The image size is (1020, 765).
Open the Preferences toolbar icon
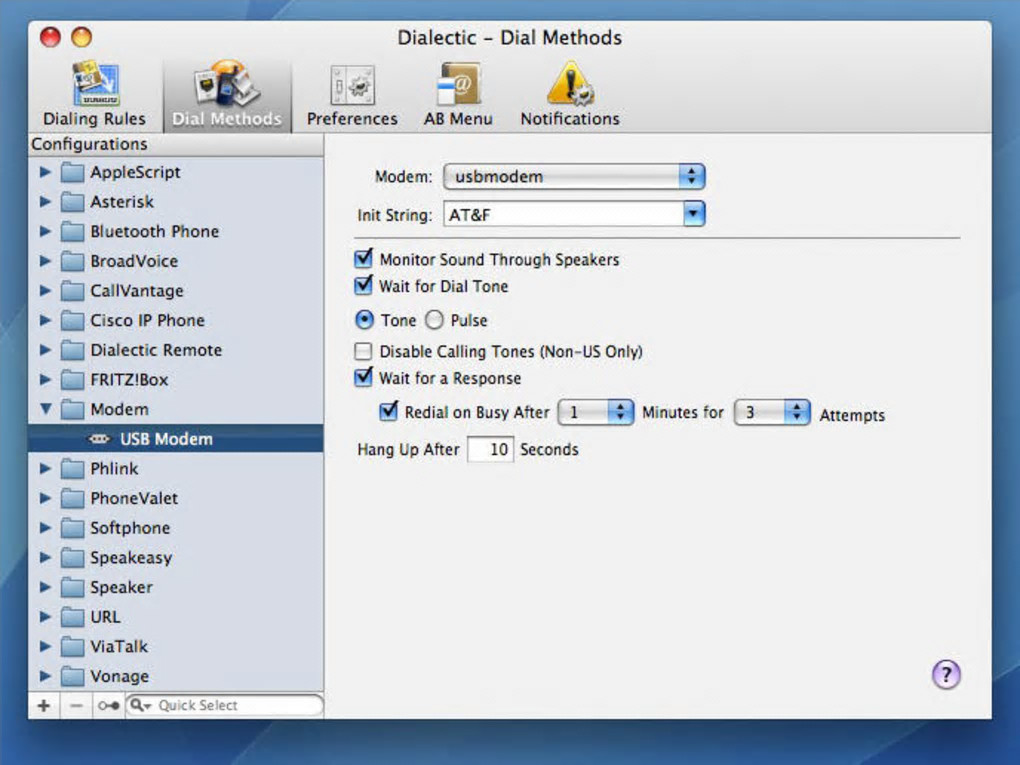click(352, 94)
